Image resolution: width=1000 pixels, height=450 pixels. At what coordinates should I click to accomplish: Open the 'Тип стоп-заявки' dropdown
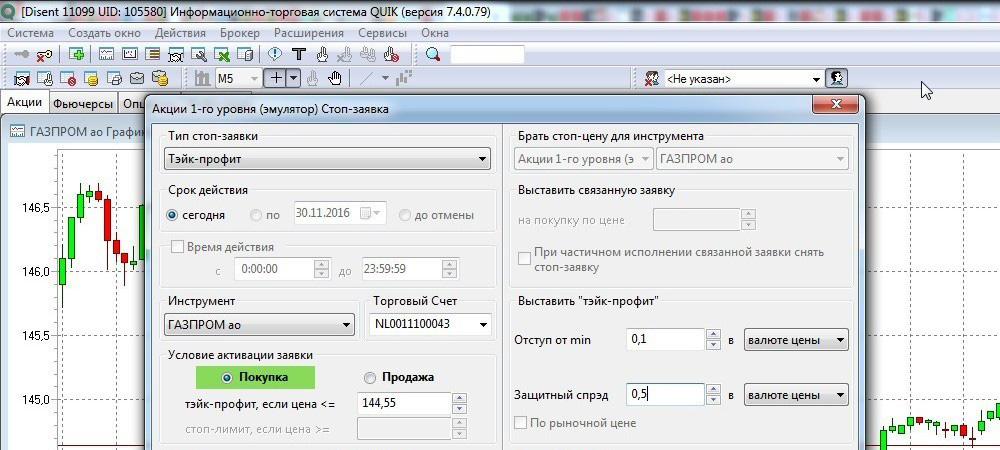pyautogui.click(x=327, y=159)
